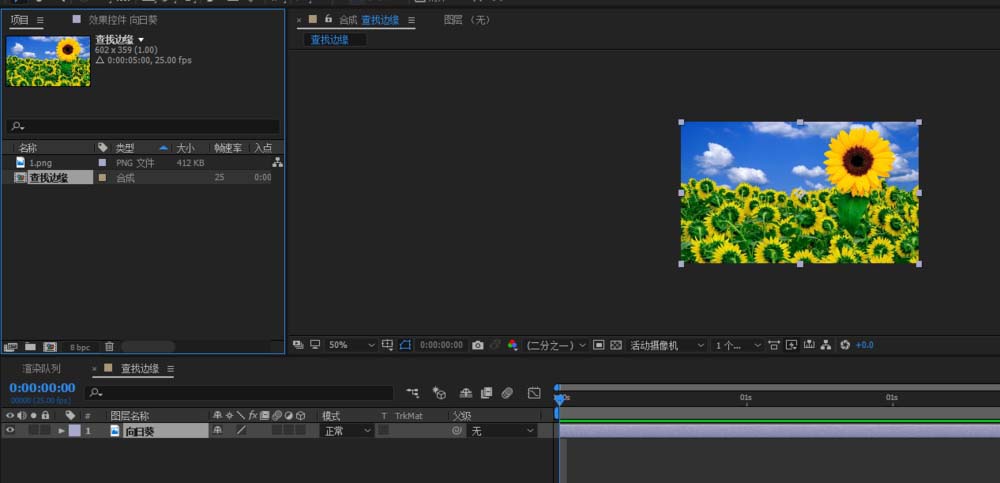
Task: Open the 正常 blending mode dropdown
Action: click(x=346, y=431)
